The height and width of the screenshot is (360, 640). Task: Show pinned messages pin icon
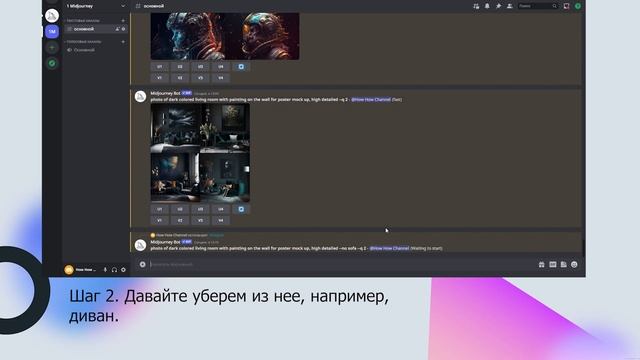[x=498, y=6]
